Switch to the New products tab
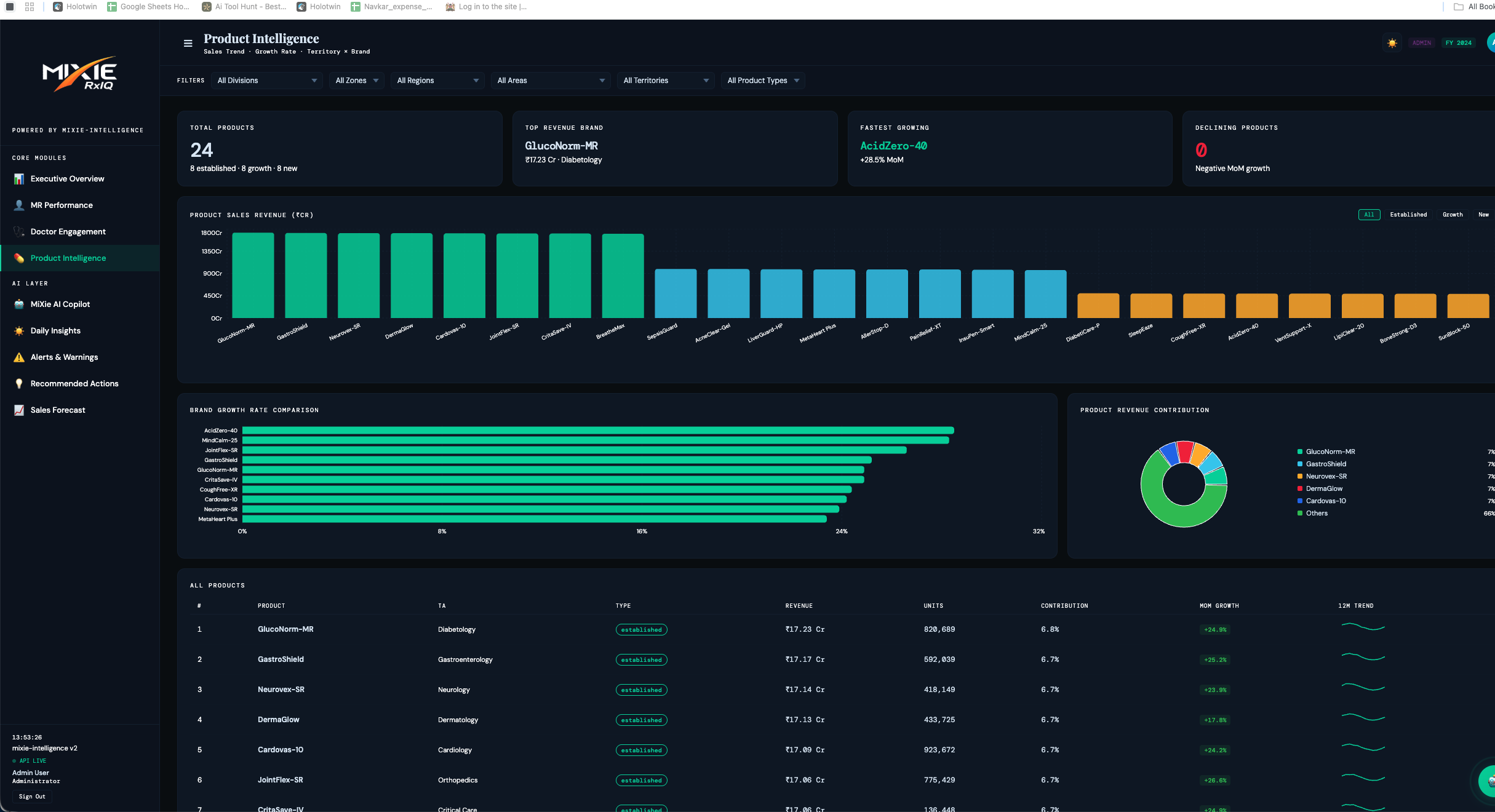This screenshot has width=1495, height=812. [x=1483, y=214]
